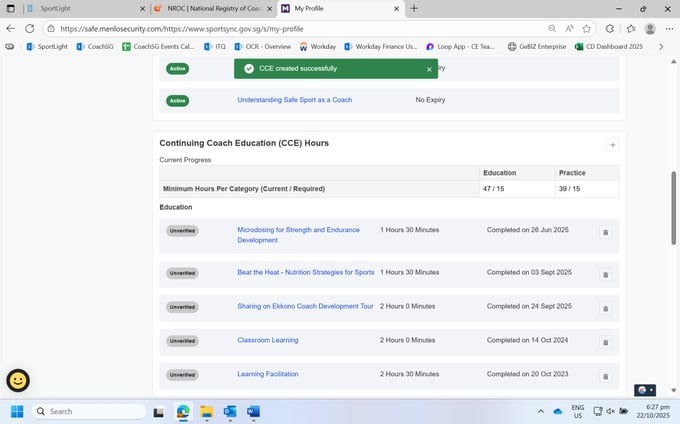Remove the Classroom Learning CCE record

tap(604, 343)
